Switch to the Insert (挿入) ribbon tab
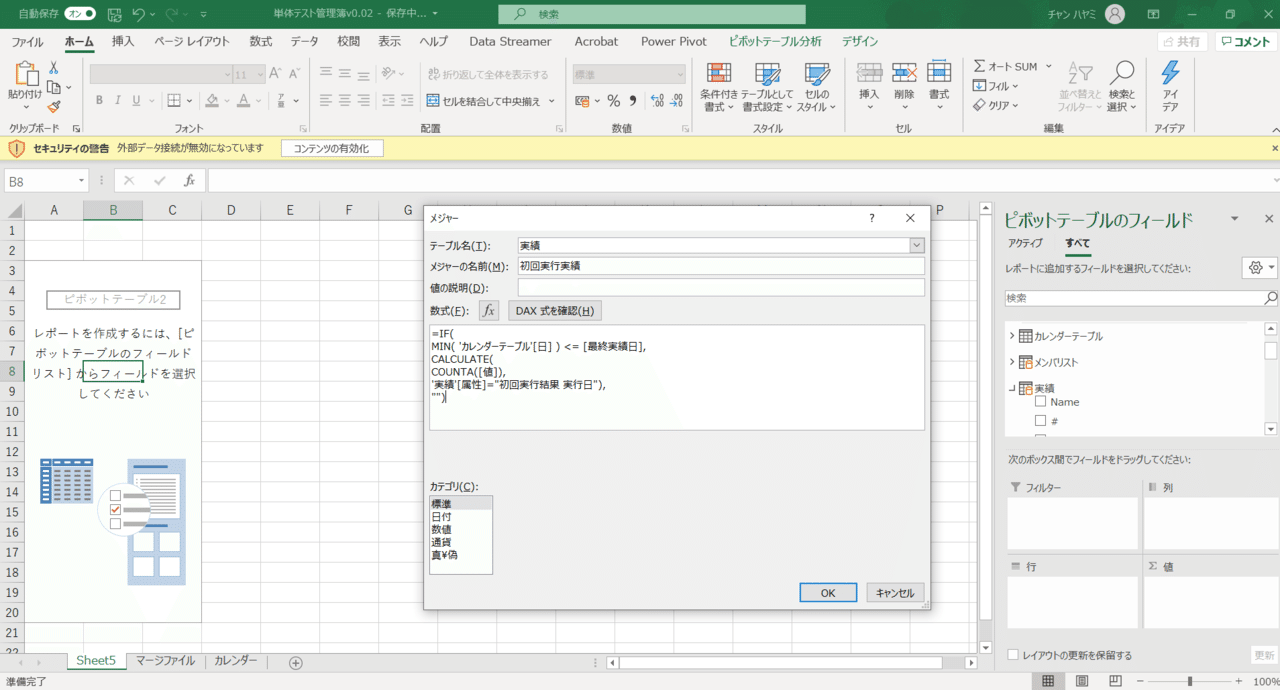Image resolution: width=1280 pixels, height=690 pixels. tap(123, 42)
